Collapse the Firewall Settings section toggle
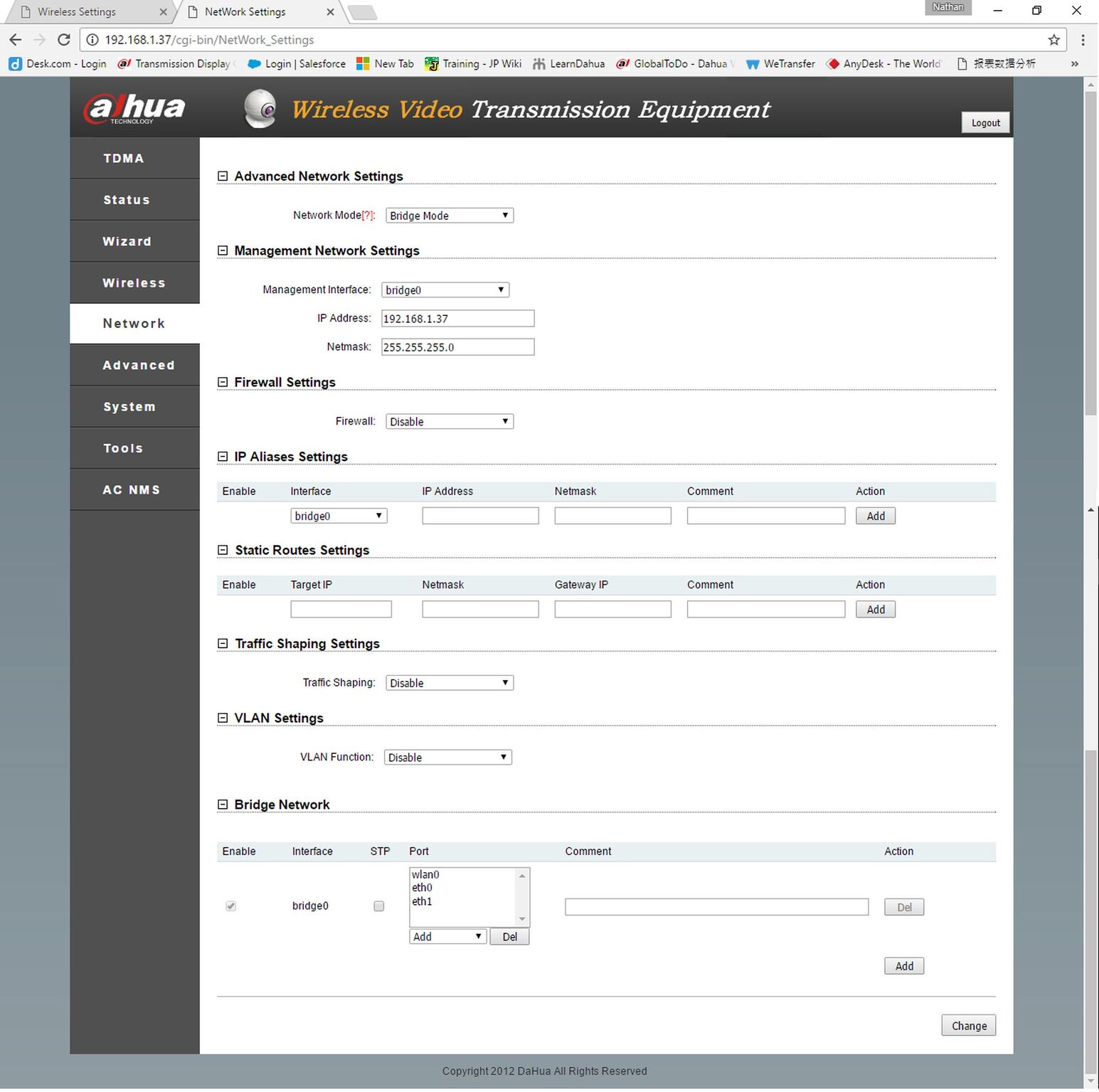 pyautogui.click(x=223, y=382)
